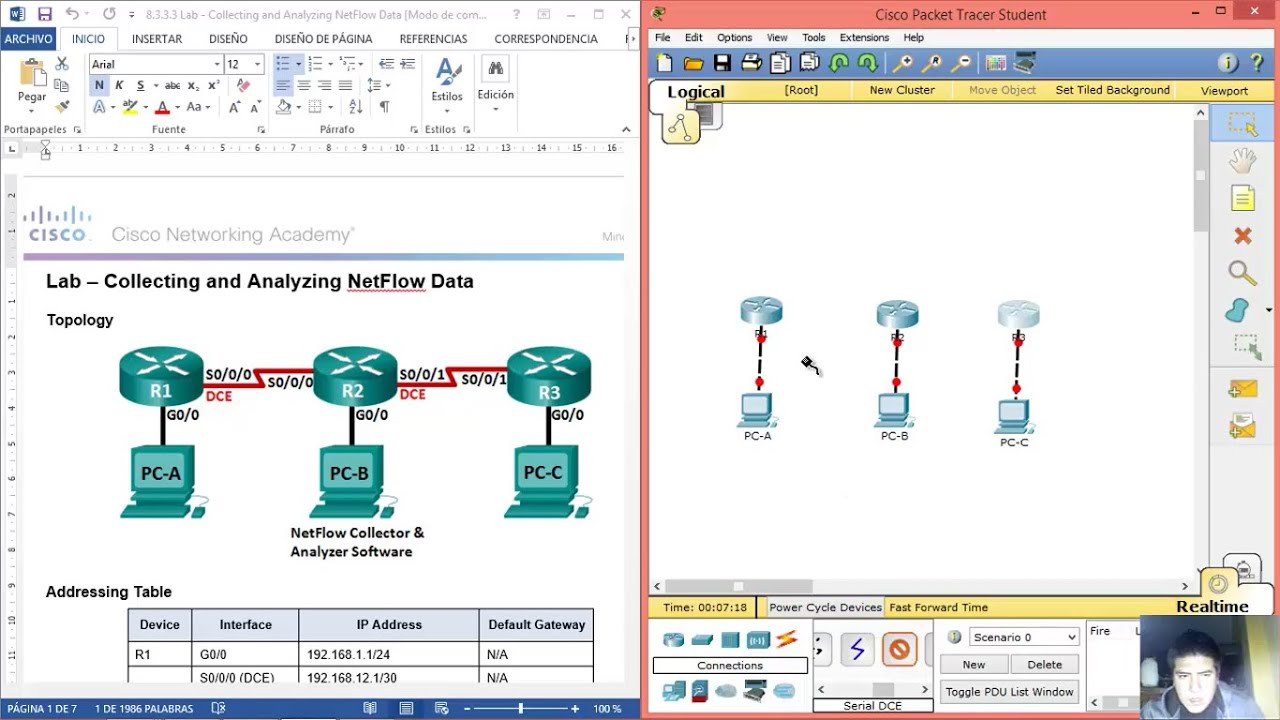The width and height of the screenshot is (1280, 720).
Task: Click Fast Forward Time button
Action: (x=938, y=607)
